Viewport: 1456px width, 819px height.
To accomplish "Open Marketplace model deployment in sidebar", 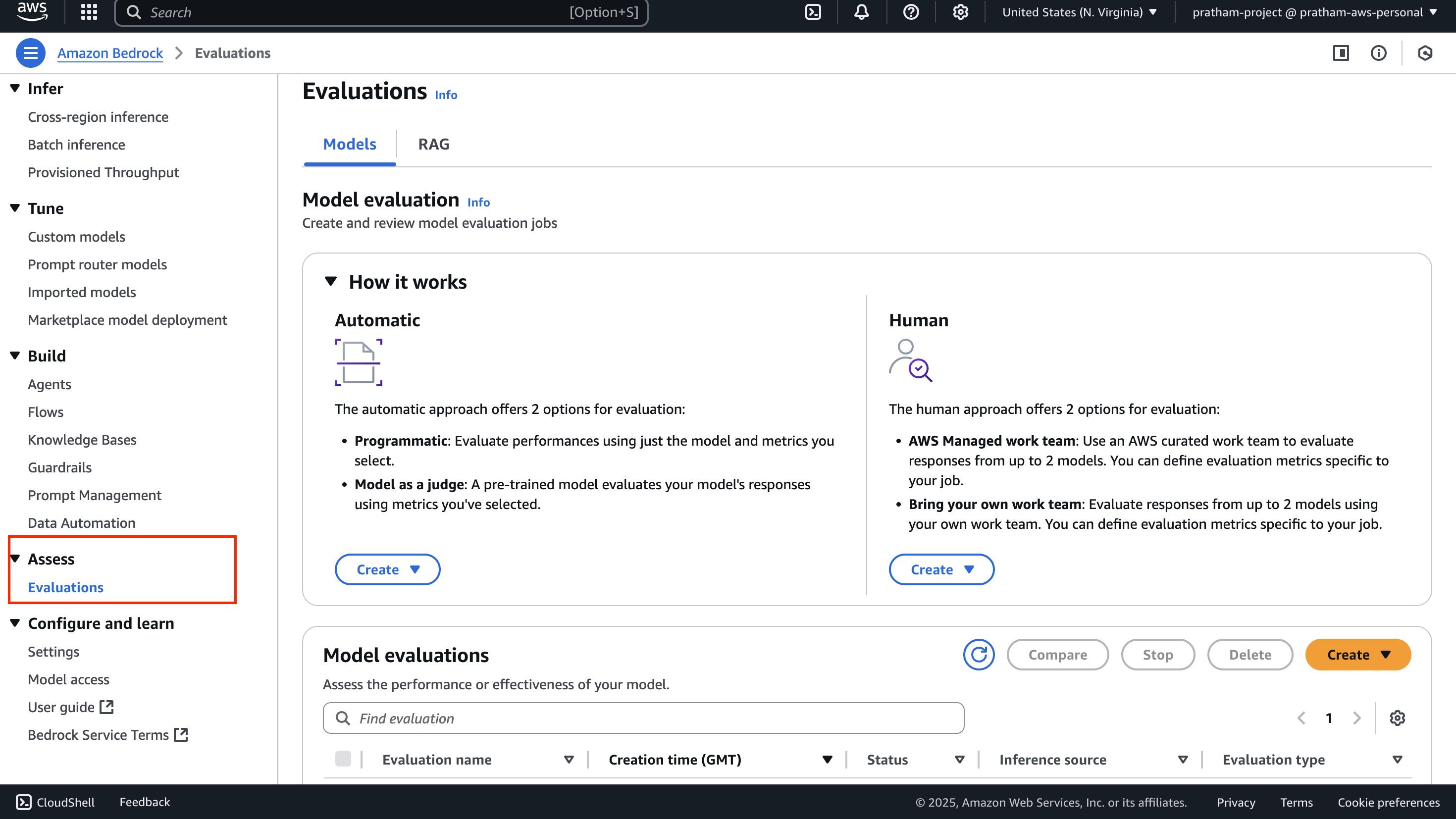I will [x=127, y=320].
